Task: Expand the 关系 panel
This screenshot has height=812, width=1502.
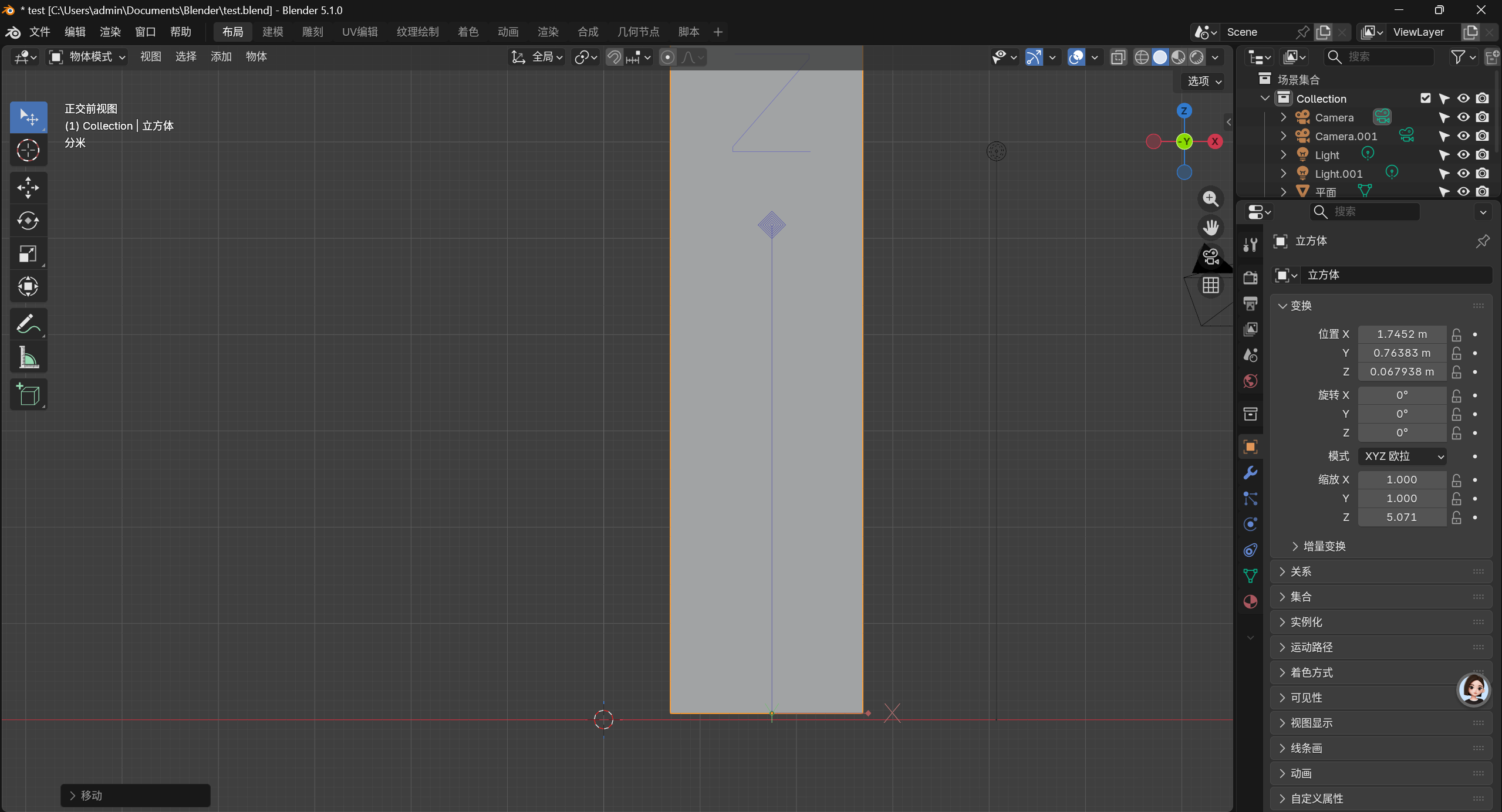Action: [1301, 571]
